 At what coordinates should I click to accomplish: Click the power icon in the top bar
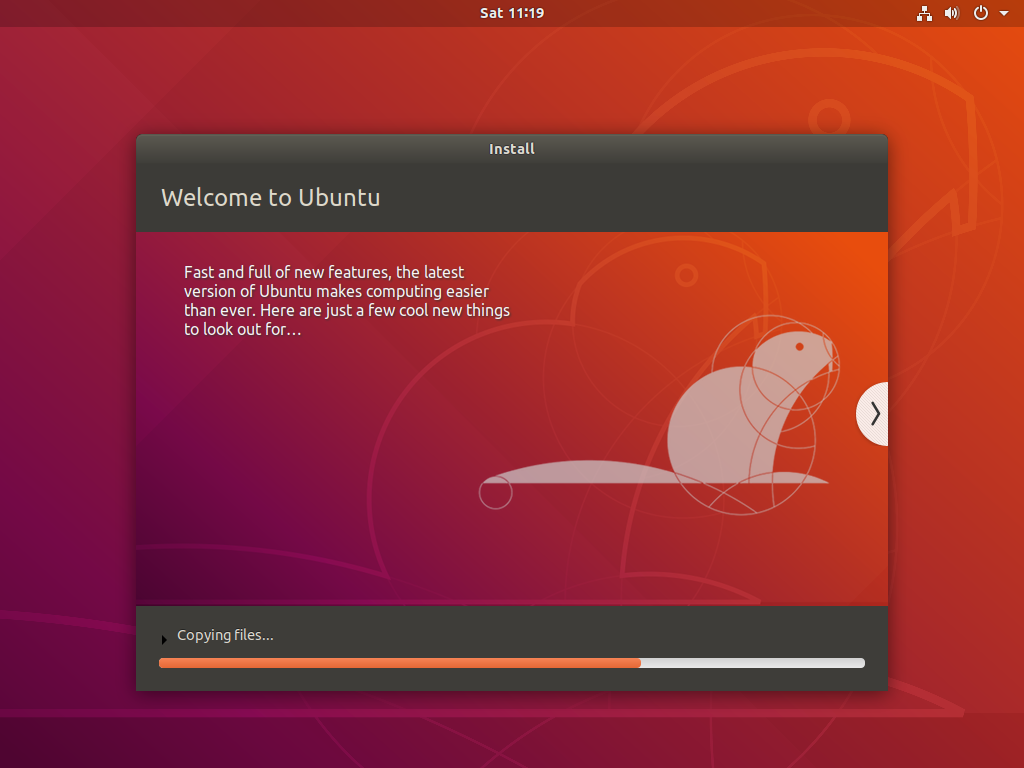980,13
